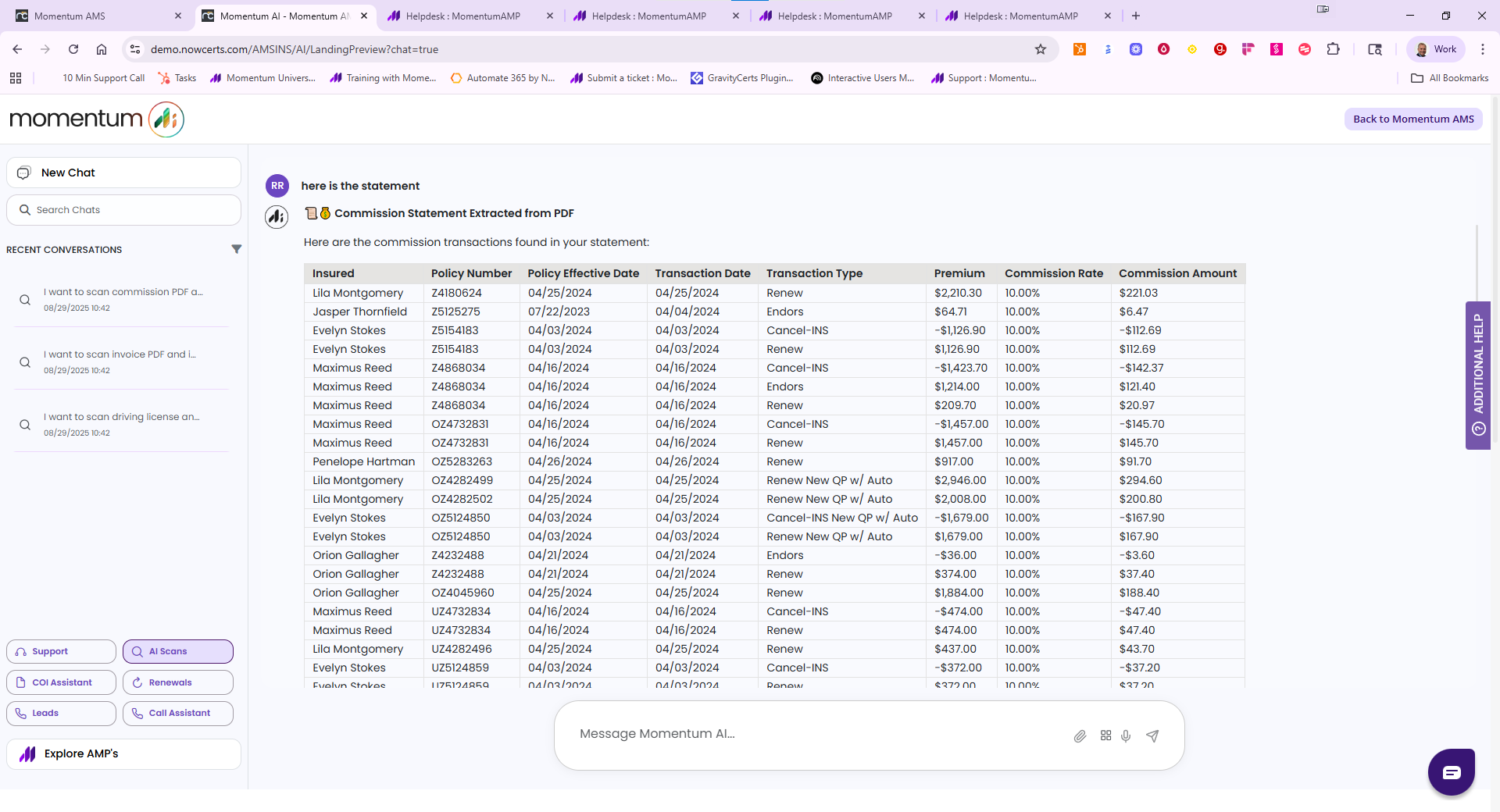The image size is (1500, 812).
Task: Open Submit a ticket bookmark
Action: 624,78
